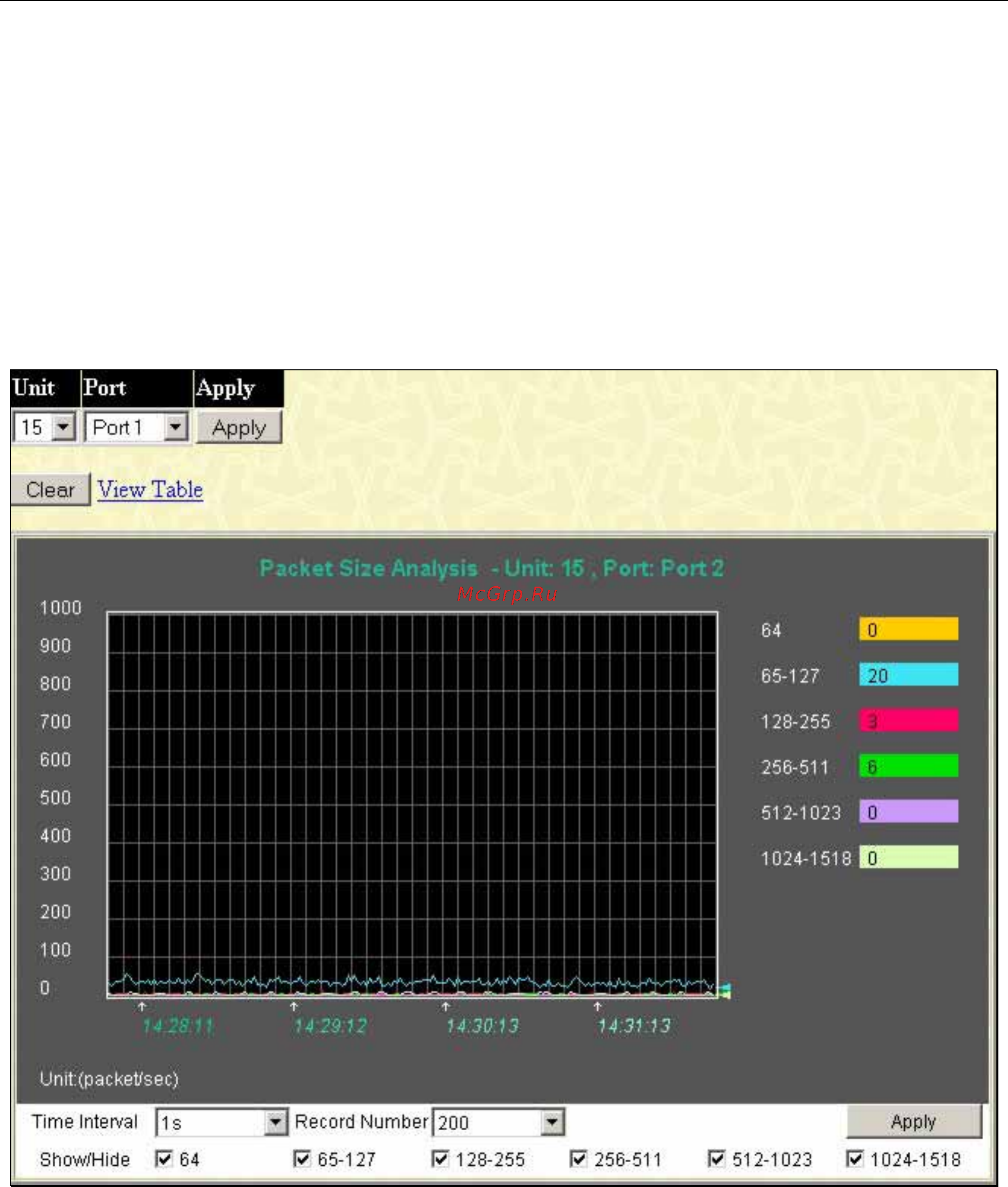Click the 14:29:12 time marker
Screen dimensions: 1008x1187
(x=330, y=1026)
